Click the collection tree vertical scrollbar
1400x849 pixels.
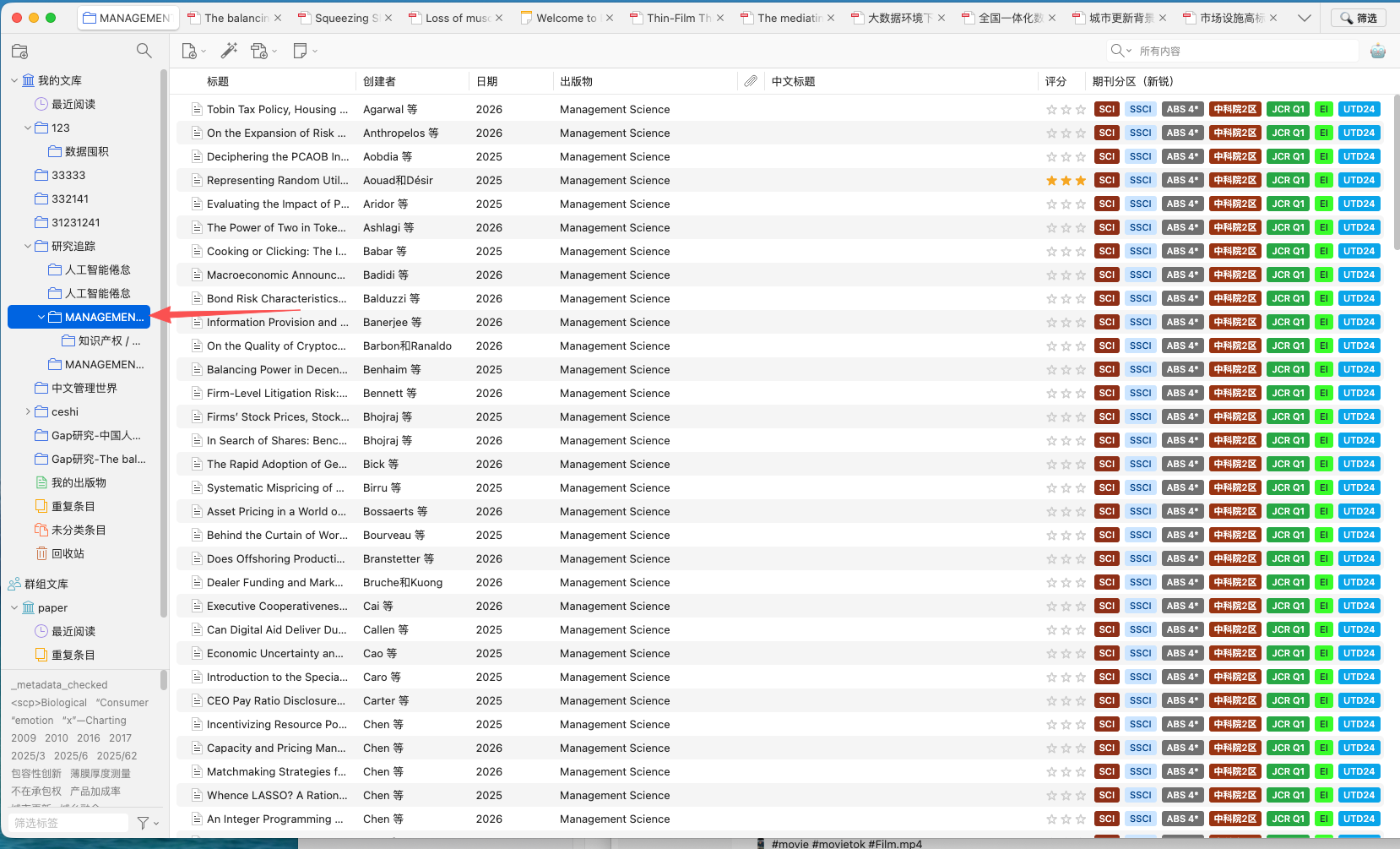(x=163, y=343)
